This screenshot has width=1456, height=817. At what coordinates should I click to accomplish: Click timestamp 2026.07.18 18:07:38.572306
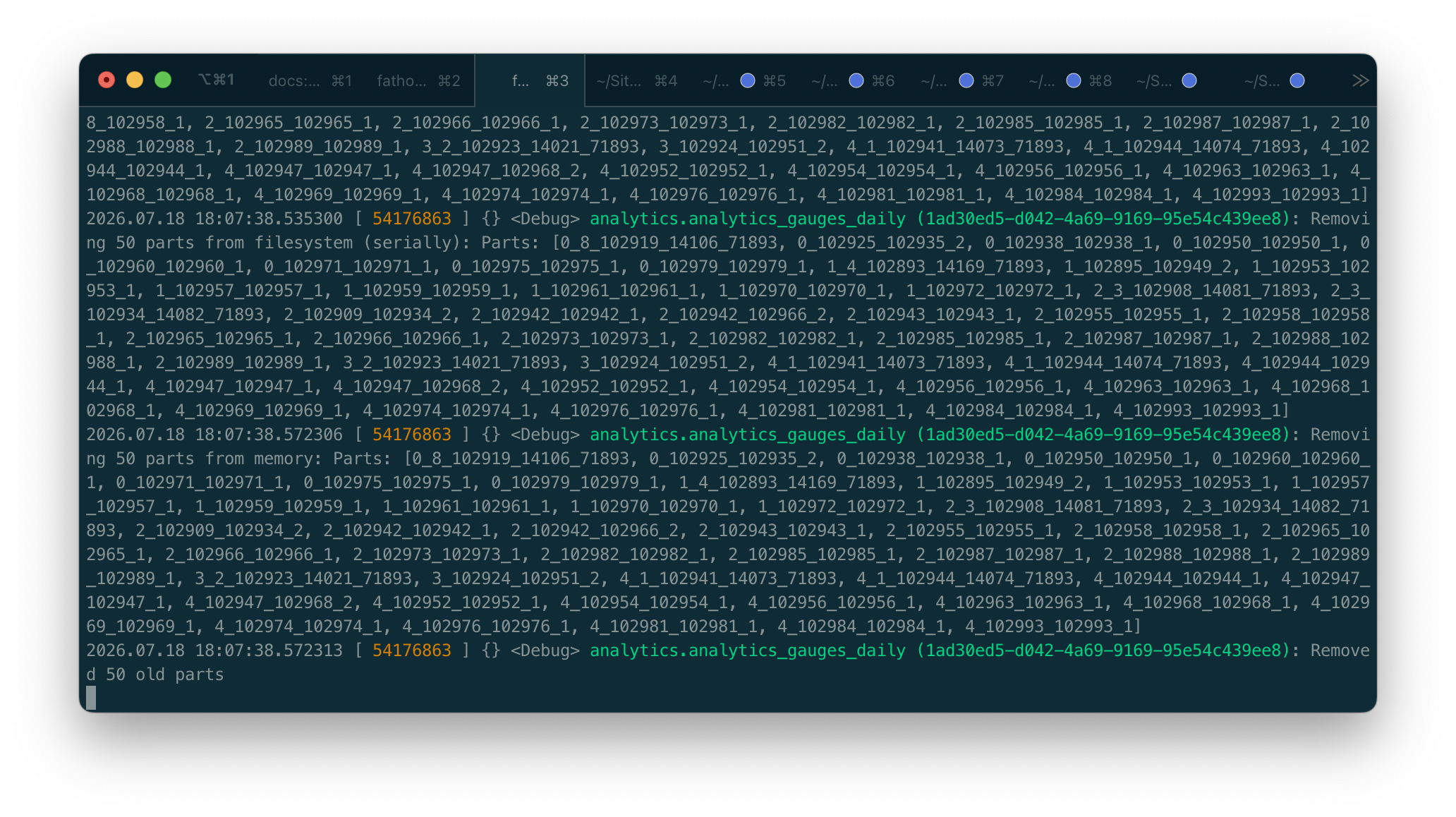click(x=214, y=435)
